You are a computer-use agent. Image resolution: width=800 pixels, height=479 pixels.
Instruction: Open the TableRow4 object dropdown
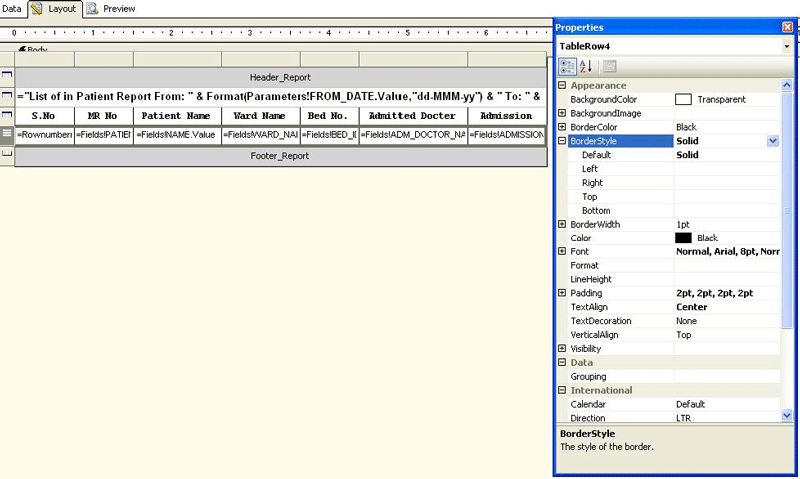tap(787, 46)
